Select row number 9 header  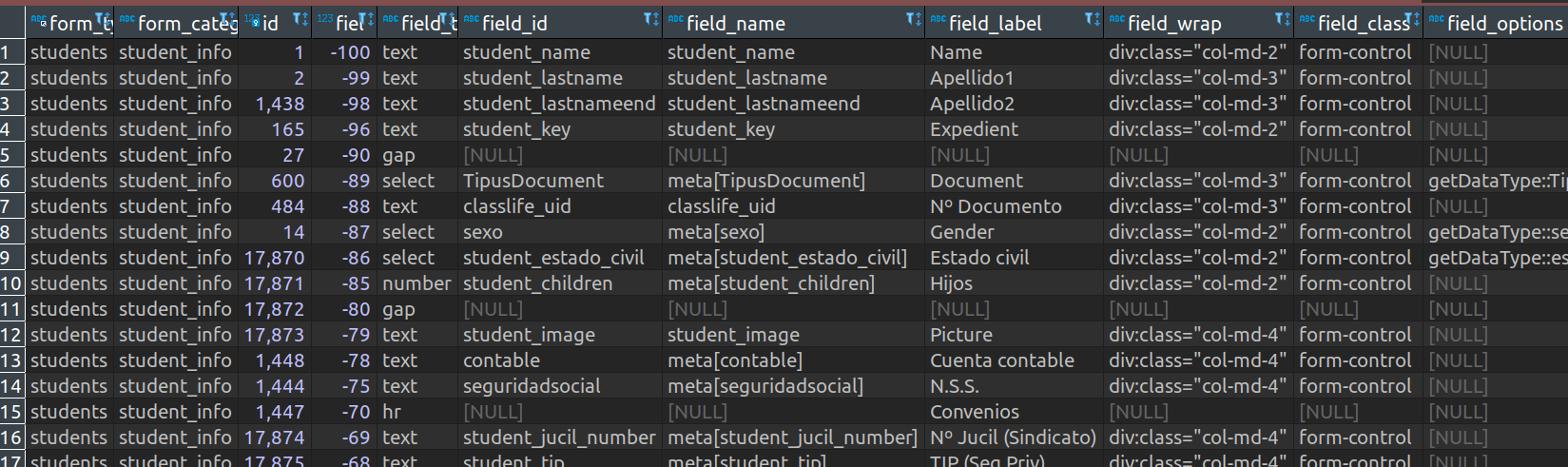[x=12, y=258]
